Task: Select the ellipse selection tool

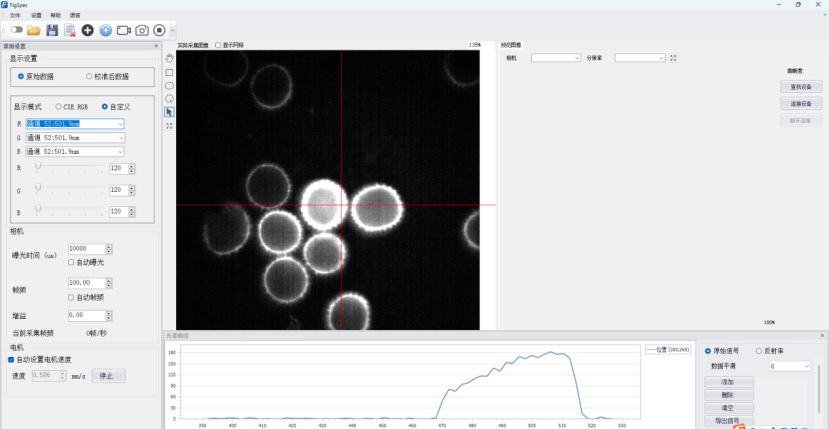Action: pyautogui.click(x=169, y=85)
